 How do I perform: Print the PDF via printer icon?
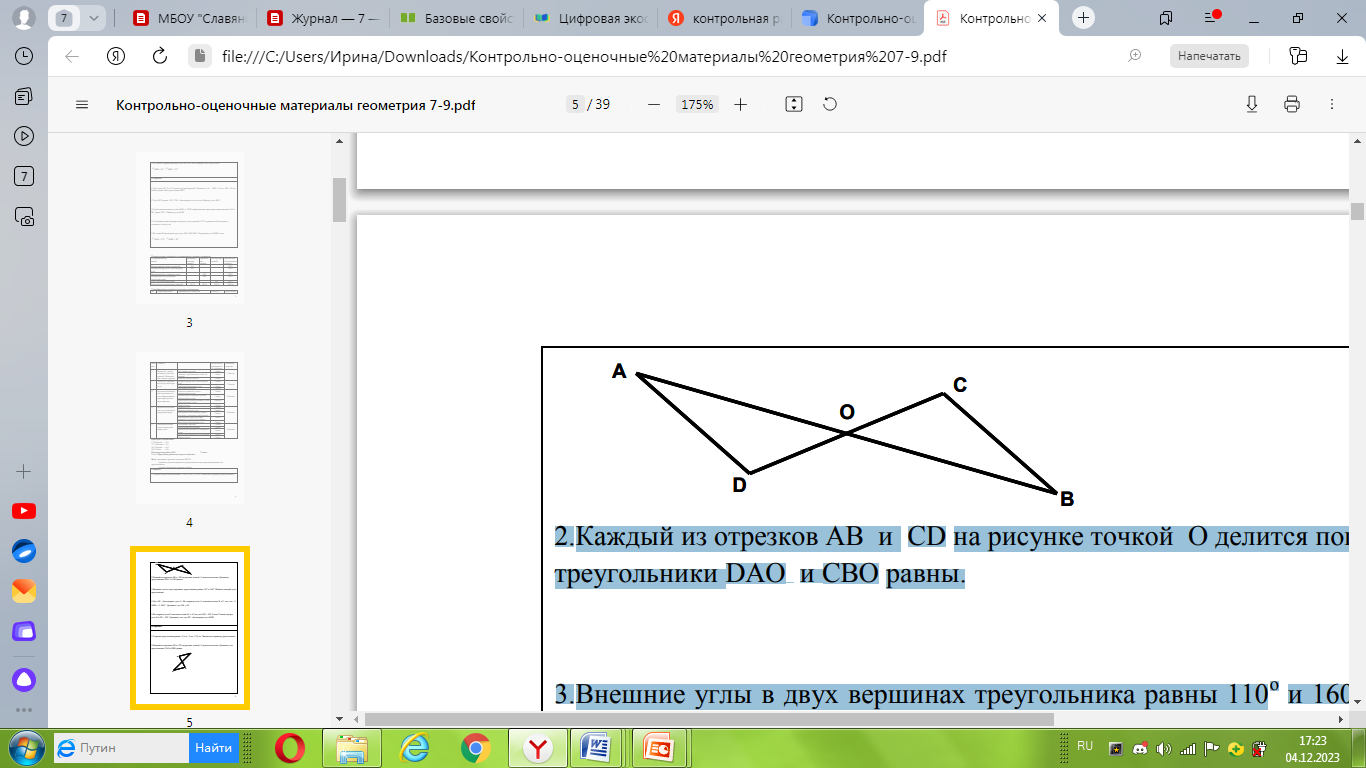1291,104
